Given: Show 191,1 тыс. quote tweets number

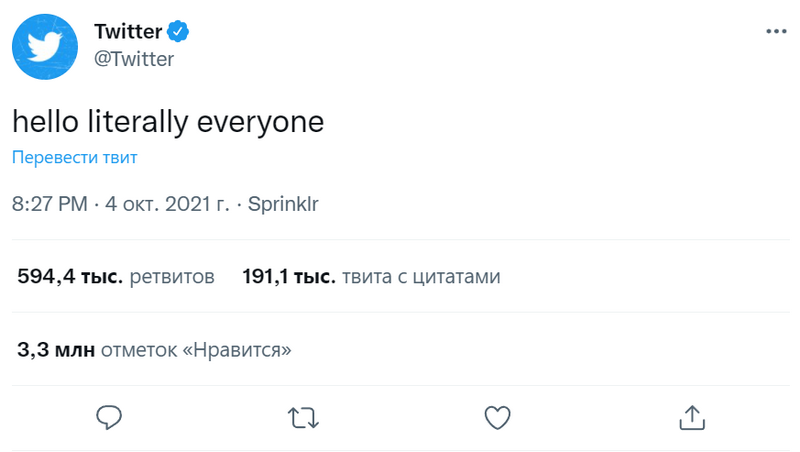Looking at the screenshot, I should 289,277.
